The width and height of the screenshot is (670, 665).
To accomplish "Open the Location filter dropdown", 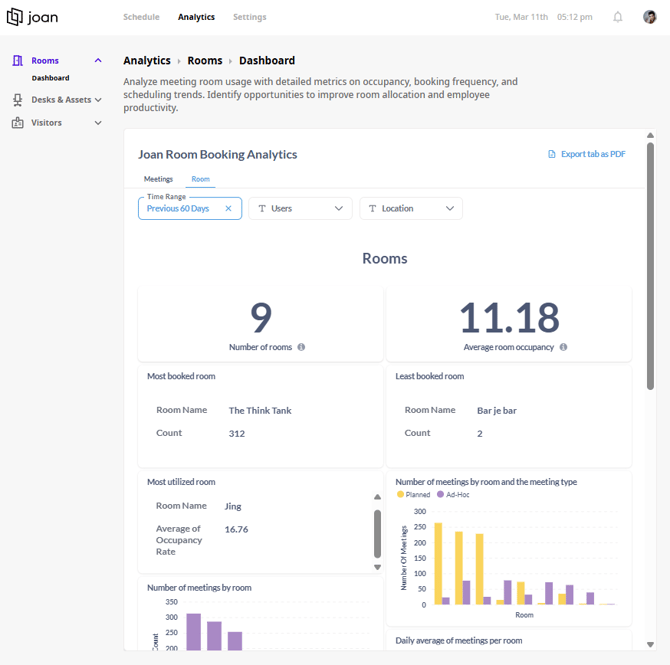I will (x=411, y=209).
